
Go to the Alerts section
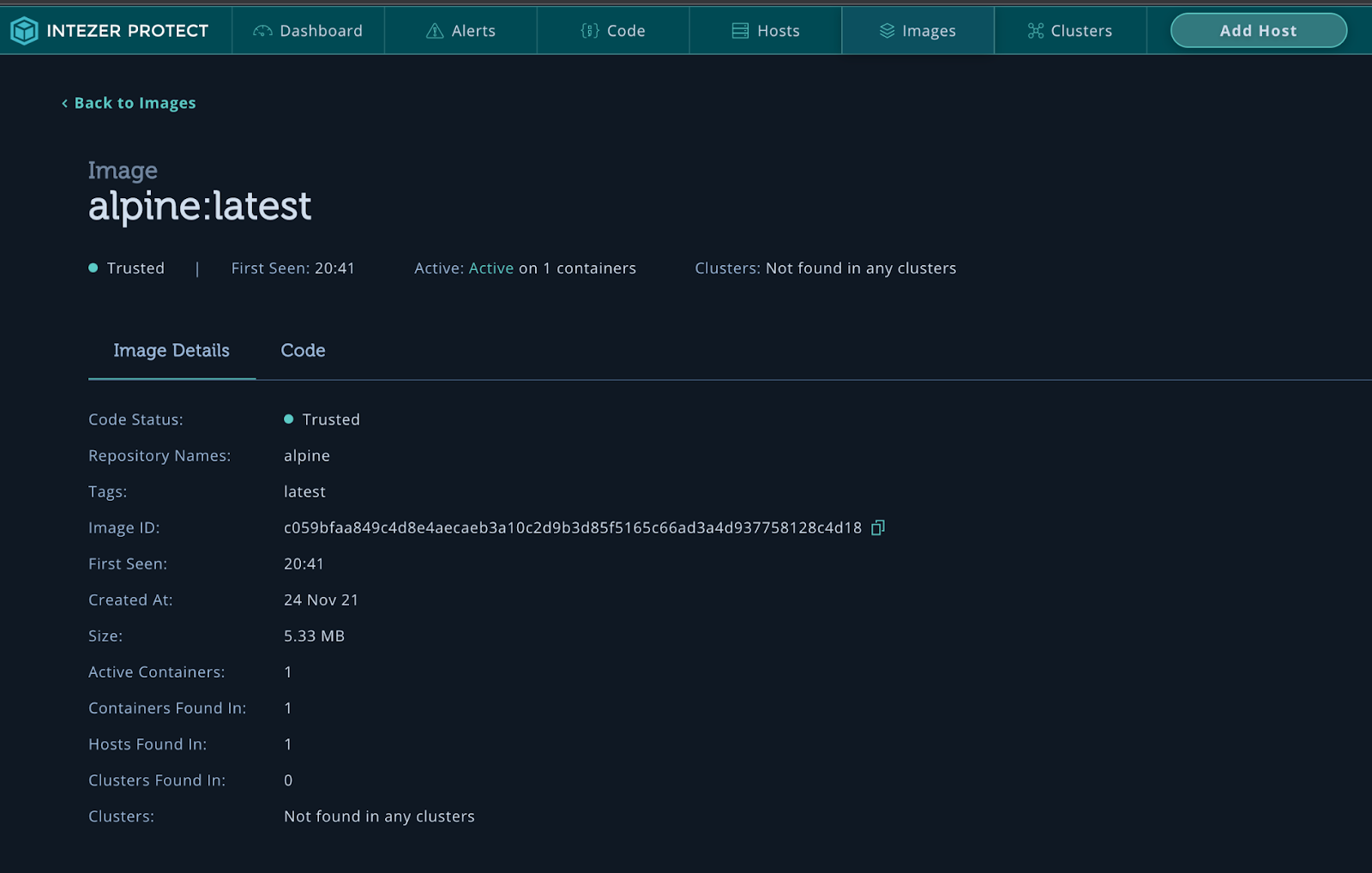click(x=461, y=31)
